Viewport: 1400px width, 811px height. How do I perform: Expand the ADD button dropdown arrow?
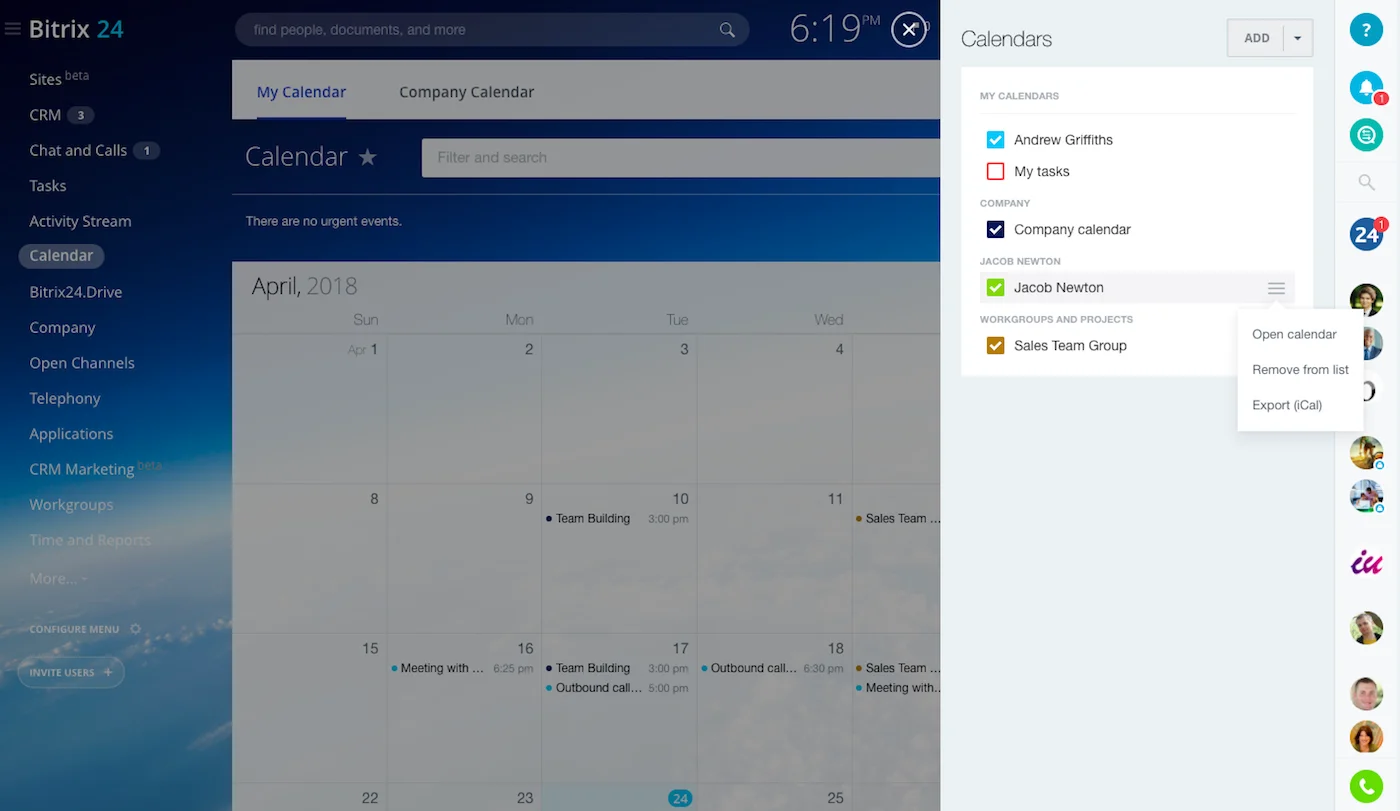point(1297,38)
